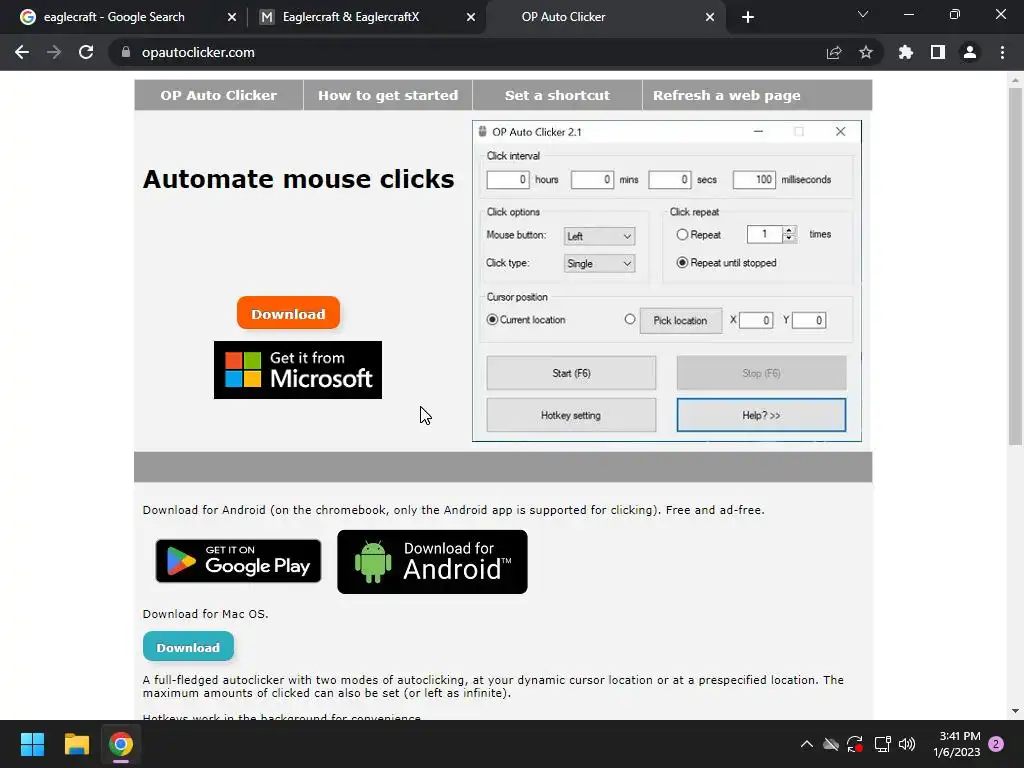
Task: Open the Mouse button dropdown
Action: 599,236
